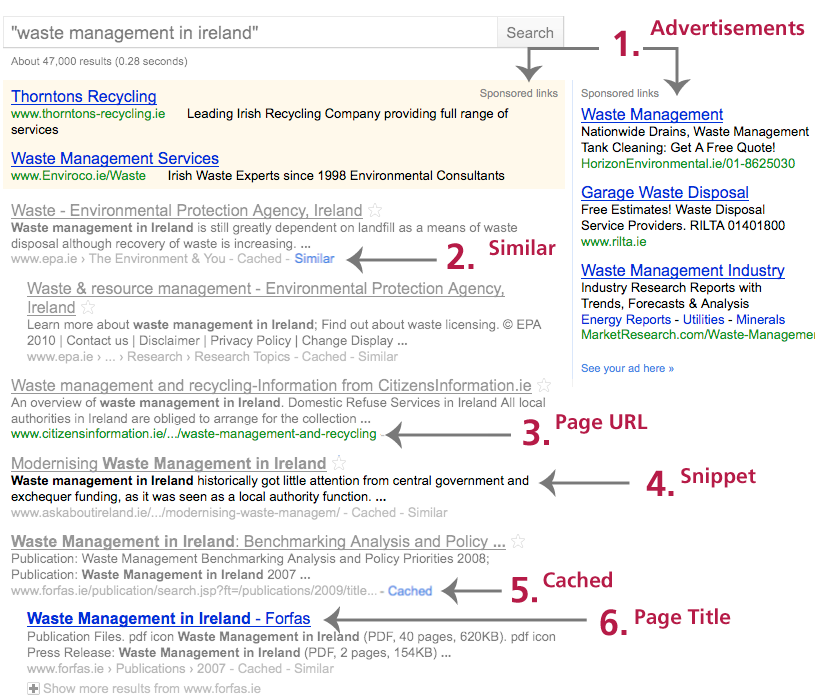The height and width of the screenshot is (696, 815).
Task: Open Cached link on the forfas.ie search.jsp row
Action: pos(410,591)
